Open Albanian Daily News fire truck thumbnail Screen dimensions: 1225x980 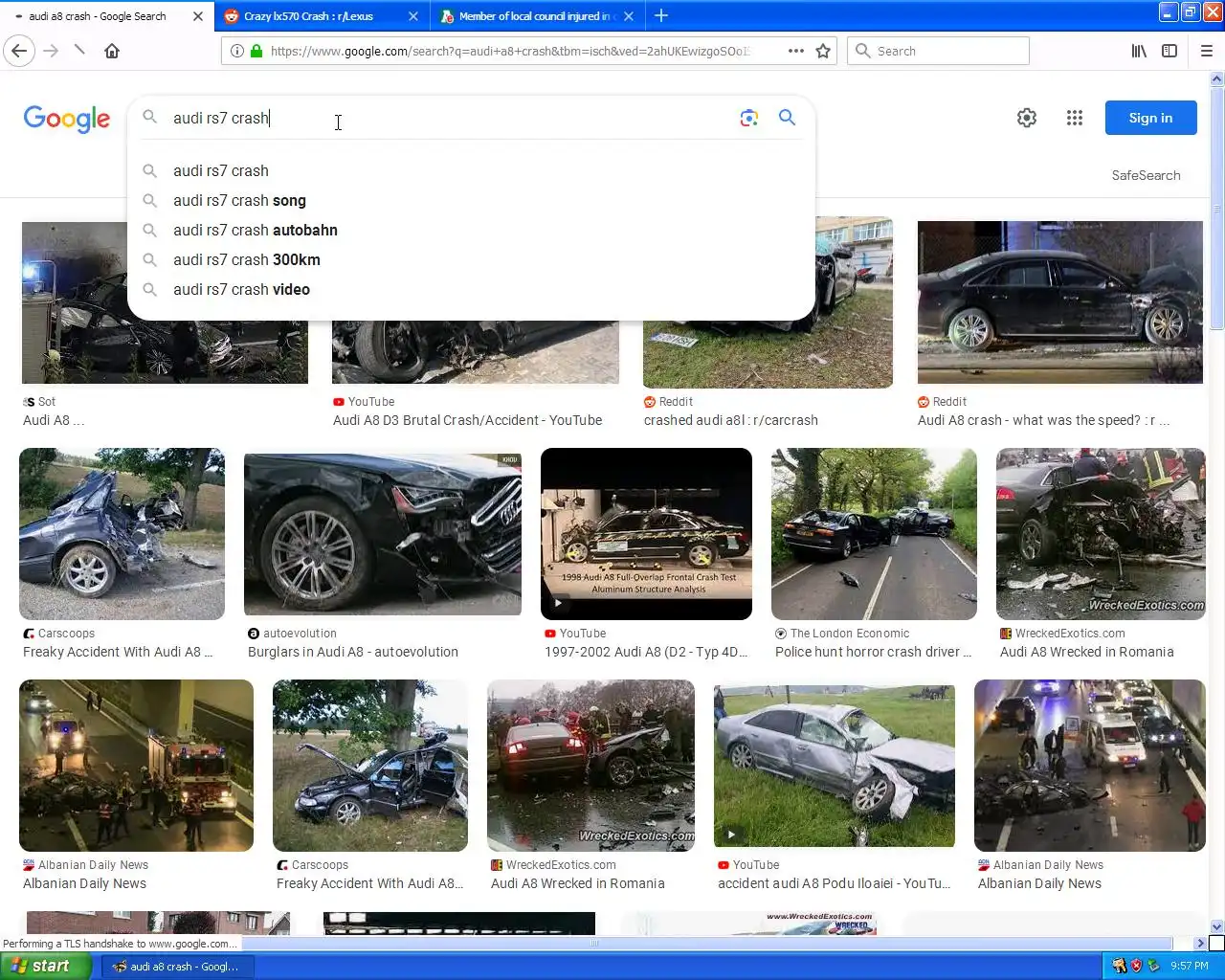[x=136, y=766]
